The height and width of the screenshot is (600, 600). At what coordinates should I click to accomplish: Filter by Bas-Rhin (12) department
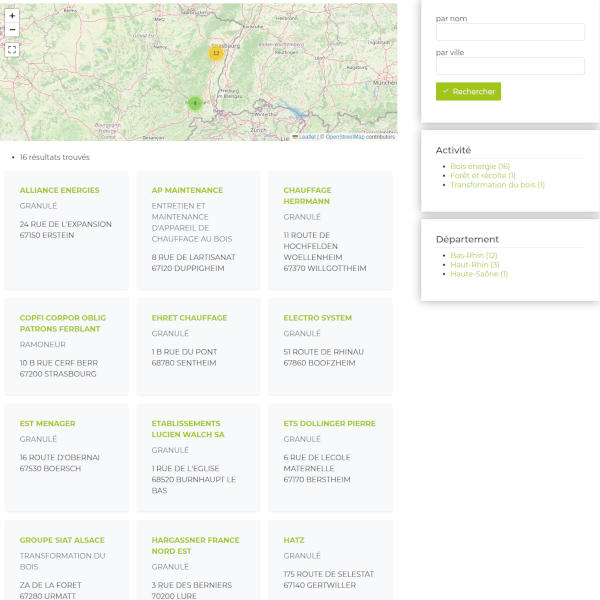[474, 255]
